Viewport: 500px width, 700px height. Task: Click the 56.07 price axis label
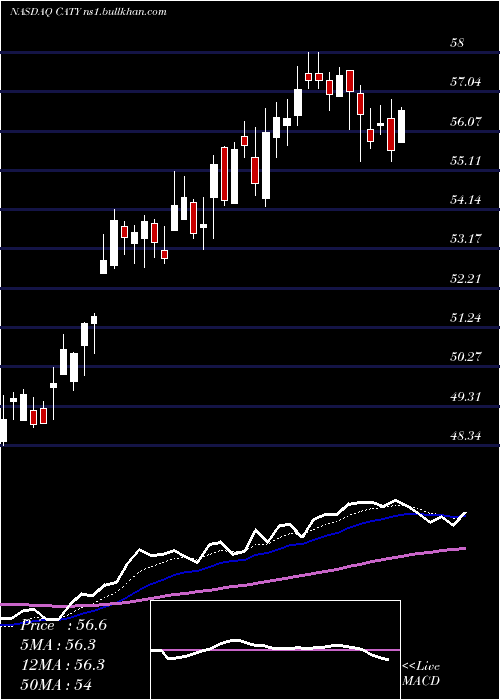click(466, 121)
